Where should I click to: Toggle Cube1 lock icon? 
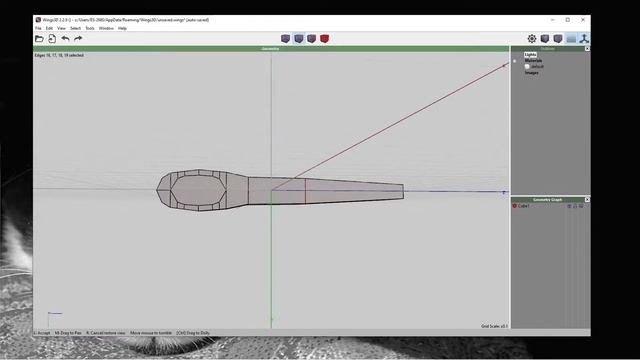coord(575,206)
